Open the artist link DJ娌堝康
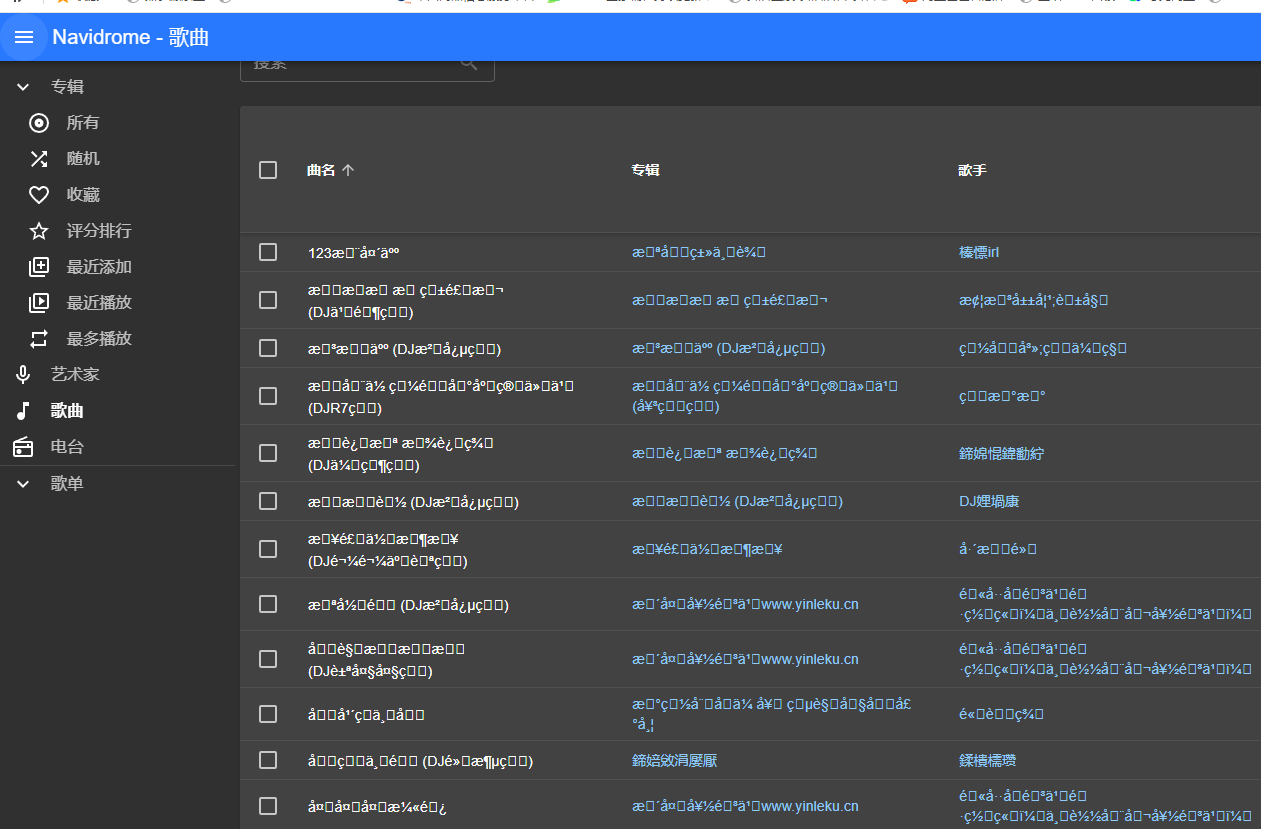Screen dimensions: 1261x829 (989, 501)
